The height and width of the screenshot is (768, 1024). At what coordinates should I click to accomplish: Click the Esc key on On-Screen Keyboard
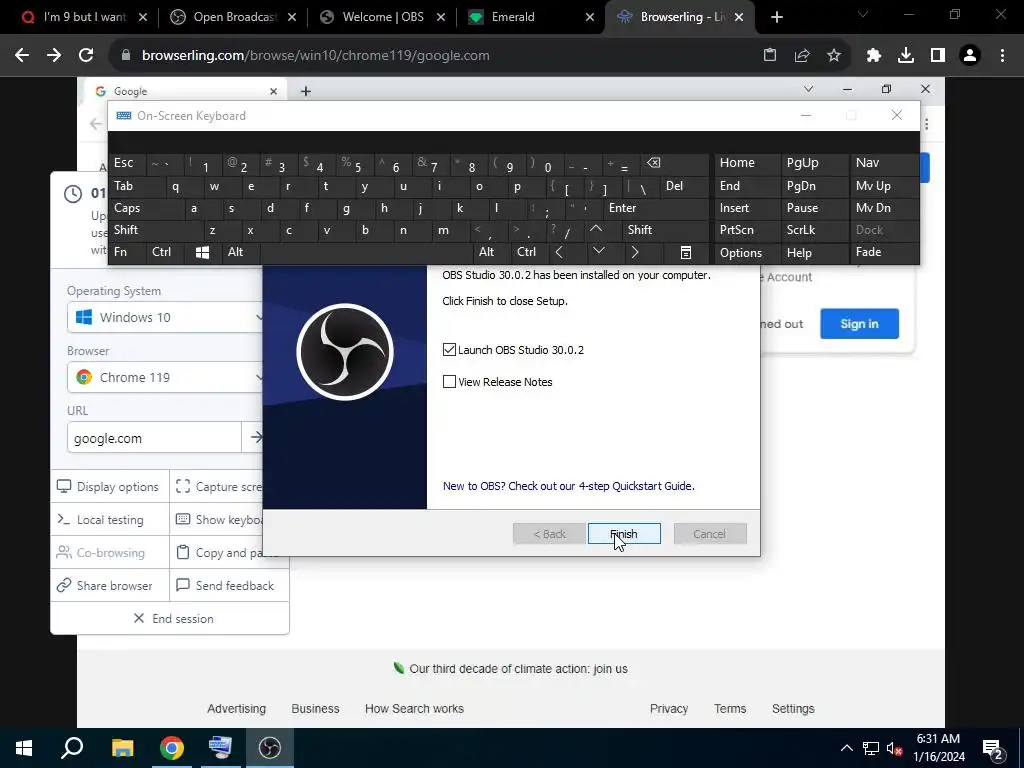coord(127,163)
